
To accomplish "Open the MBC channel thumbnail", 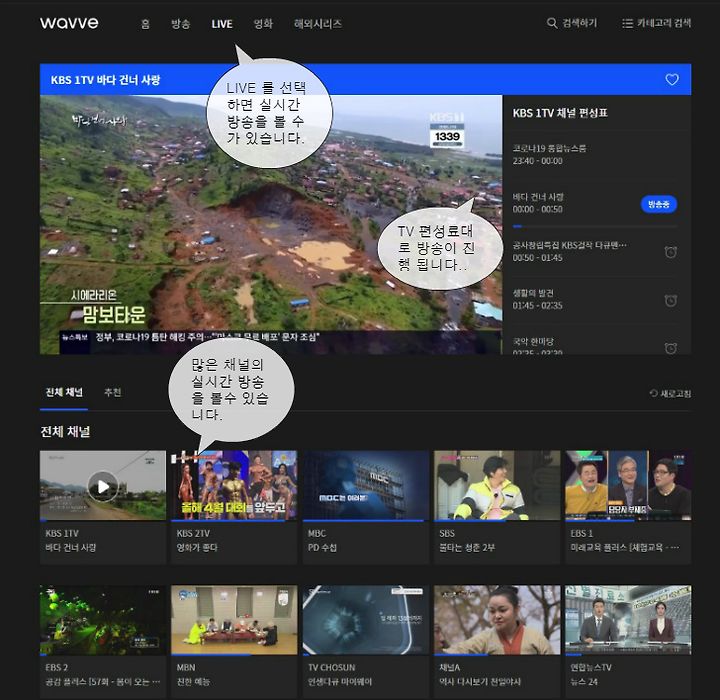I will [366, 485].
